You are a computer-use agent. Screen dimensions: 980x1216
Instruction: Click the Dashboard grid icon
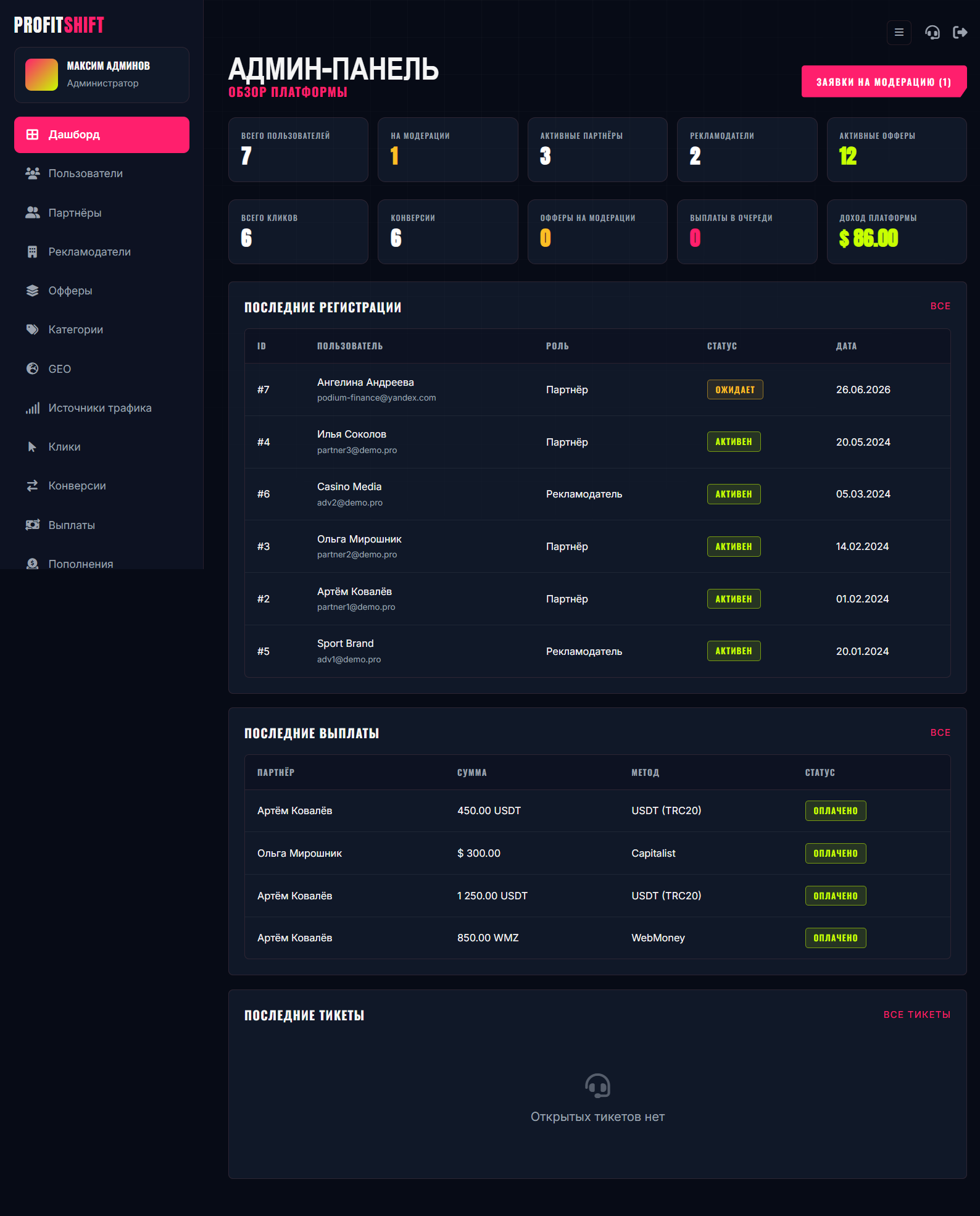tap(33, 135)
